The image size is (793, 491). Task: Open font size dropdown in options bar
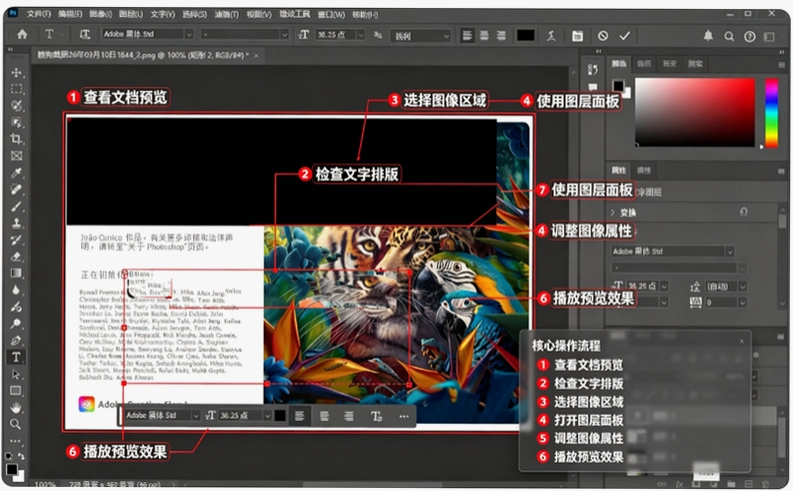(x=361, y=34)
